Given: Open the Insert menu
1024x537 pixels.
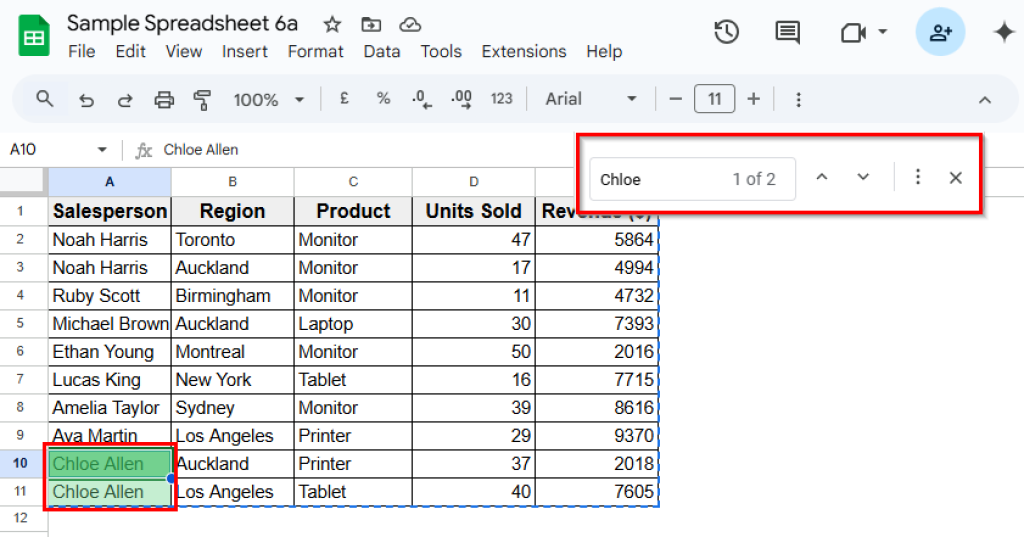Looking at the screenshot, I should coord(245,51).
